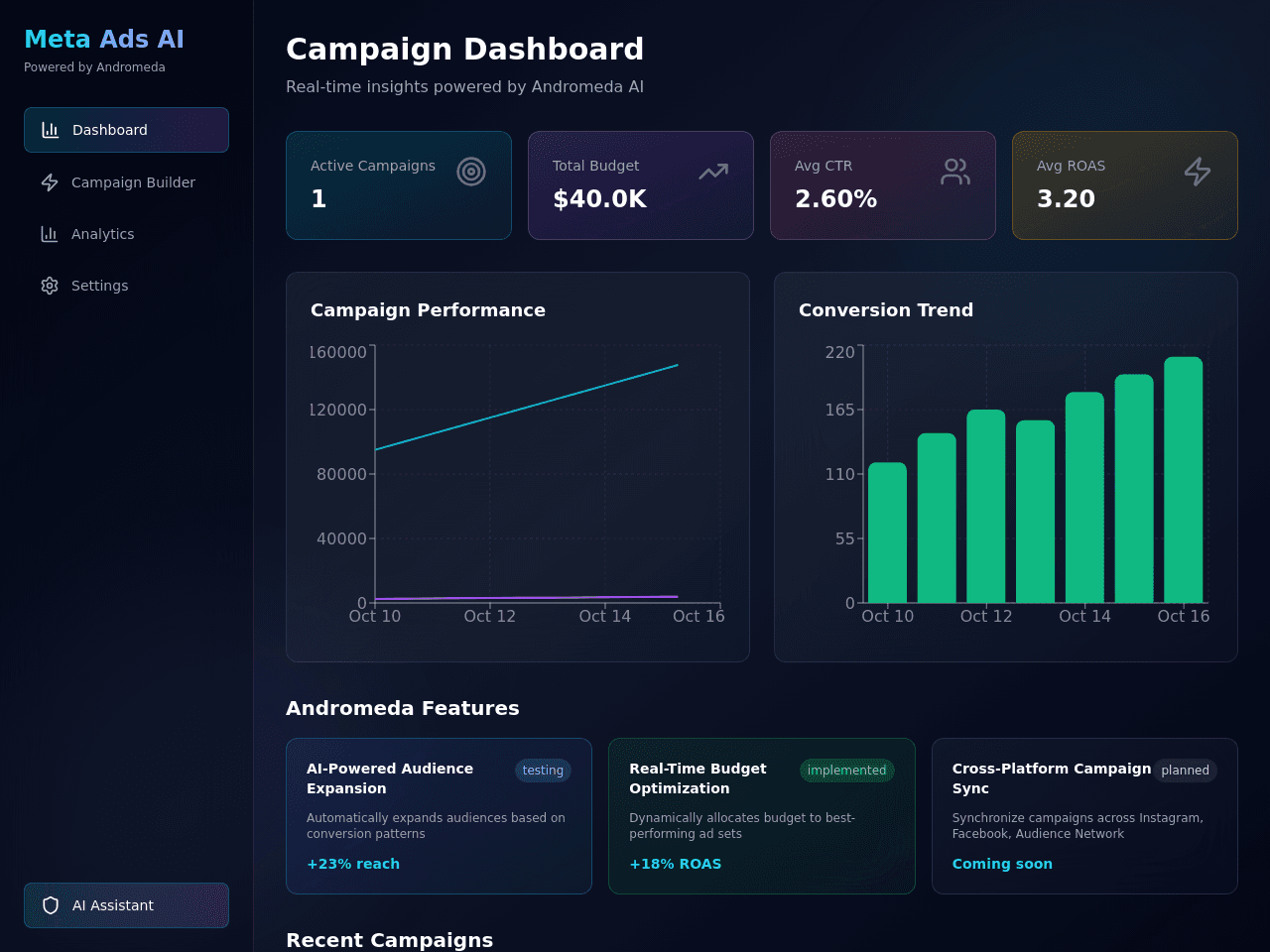This screenshot has height=952, width=1270.
Task: Click the tallest bar in Conversion Trend
Action: (1184, 480)
